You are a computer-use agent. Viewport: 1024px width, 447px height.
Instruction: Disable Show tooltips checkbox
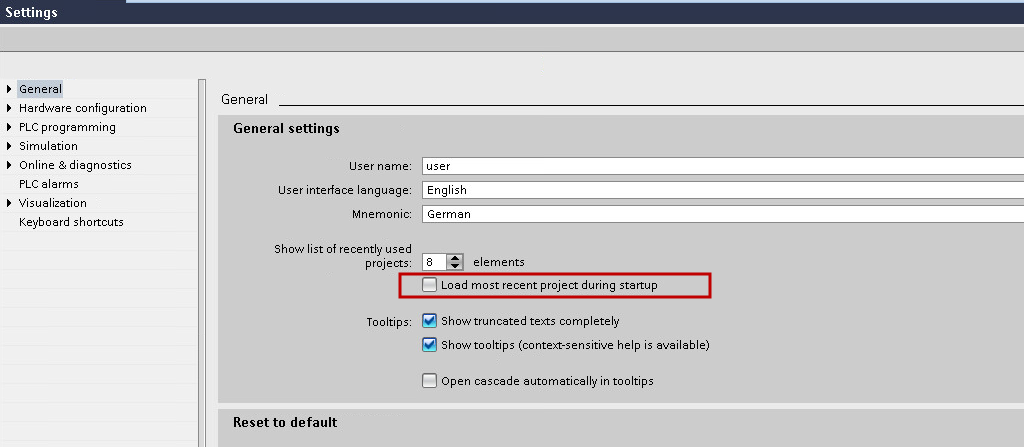click(x=430, y=345)
